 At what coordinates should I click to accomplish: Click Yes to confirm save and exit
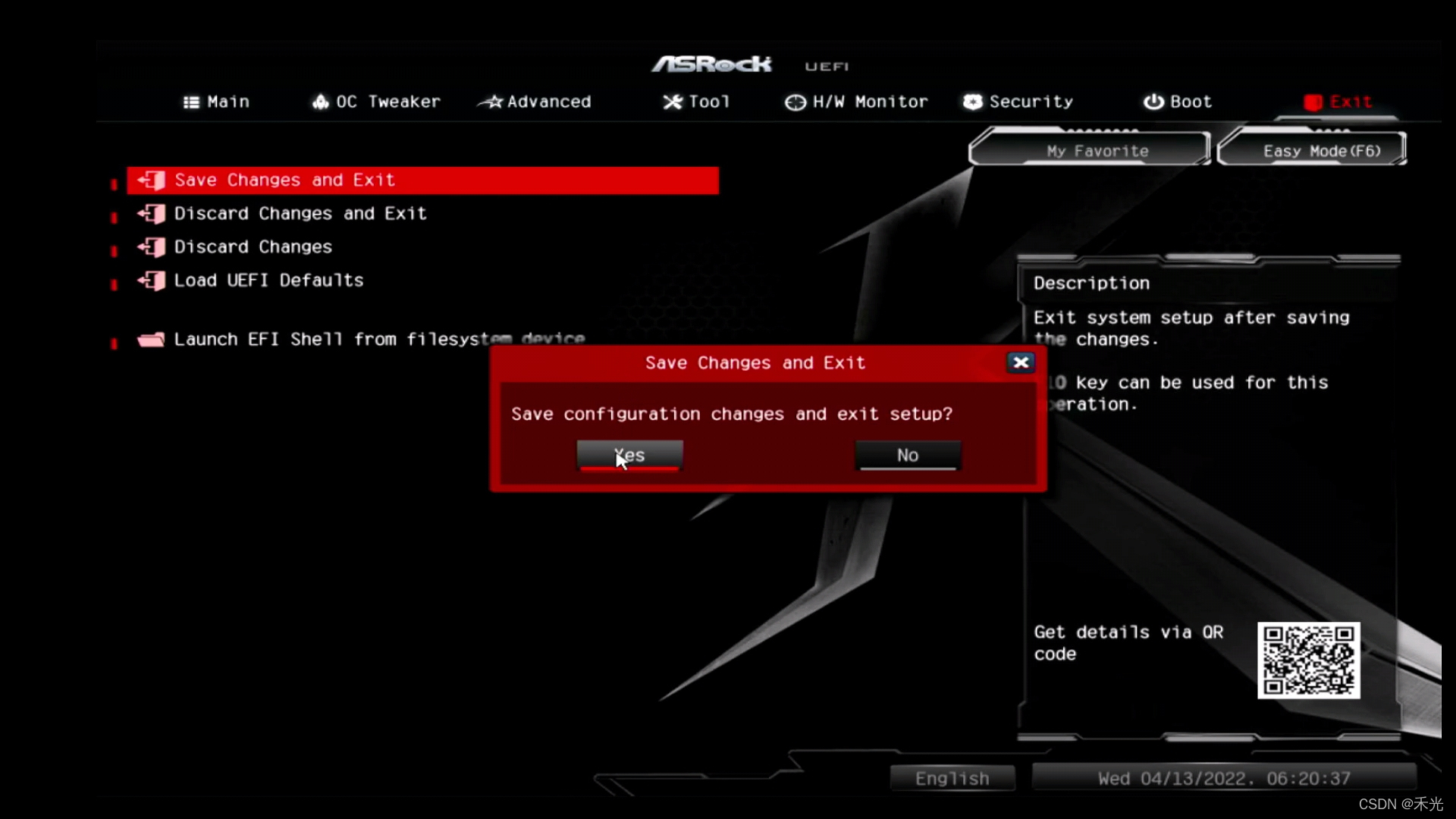[x=630, y=454]
